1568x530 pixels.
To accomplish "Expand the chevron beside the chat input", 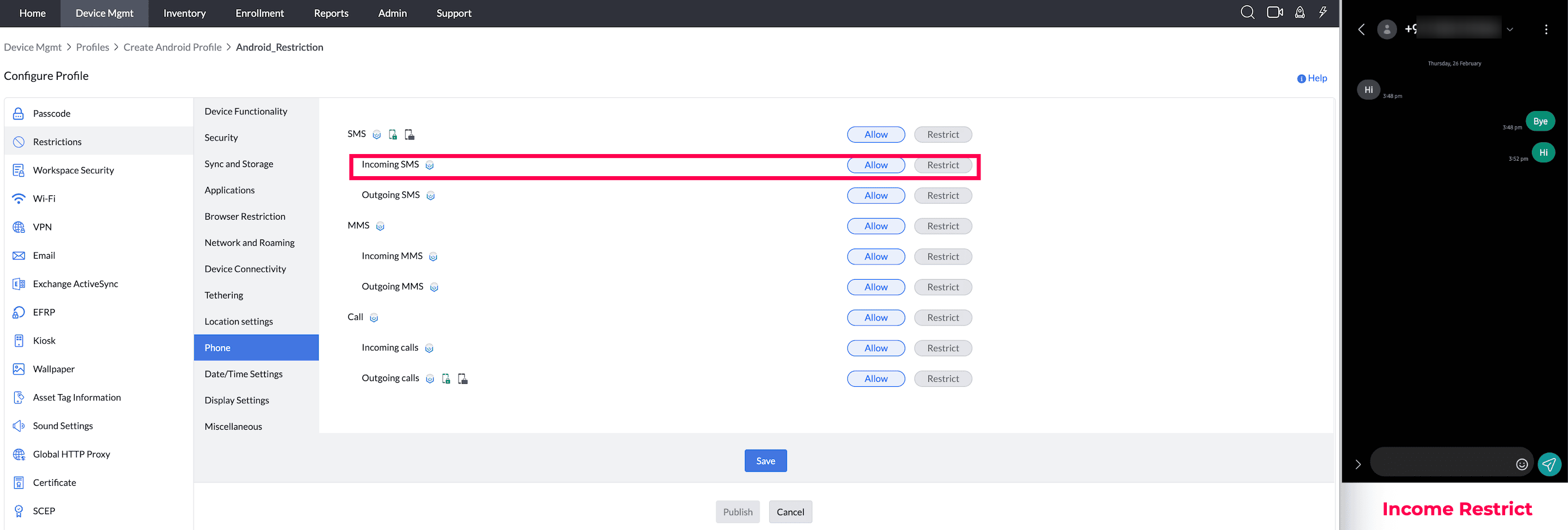I will click(x=1358, y=464).
